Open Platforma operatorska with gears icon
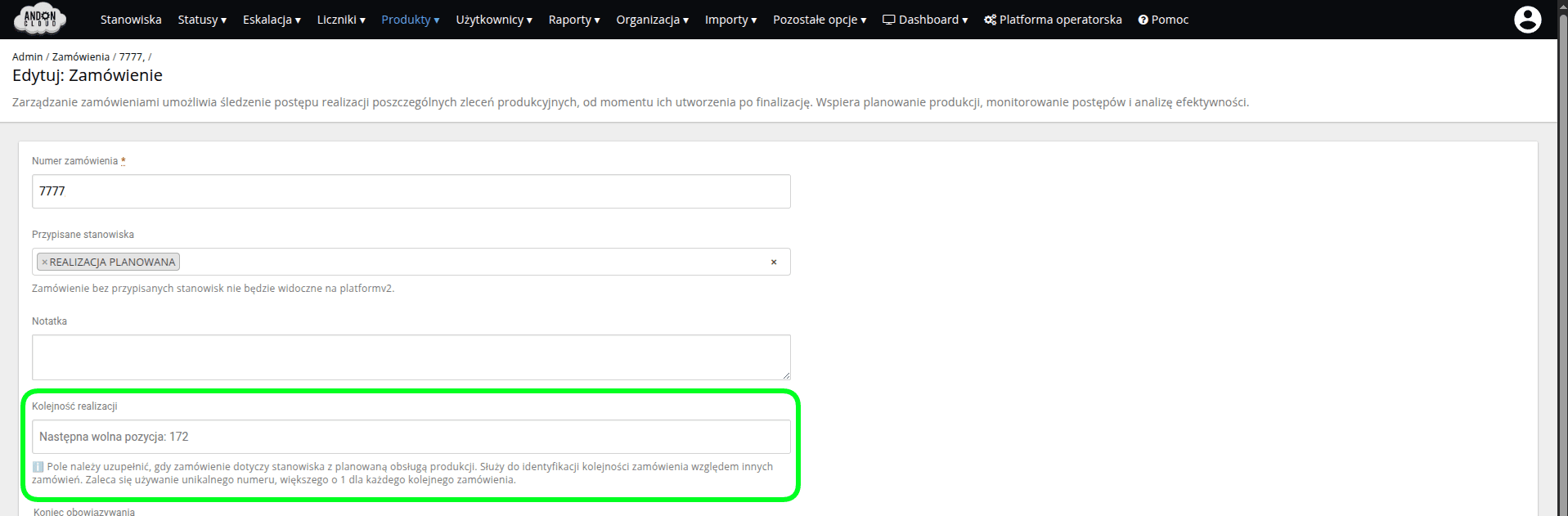Image resolution: width=1568 pixels, height=516 pixels. (x=1052, y=20)
